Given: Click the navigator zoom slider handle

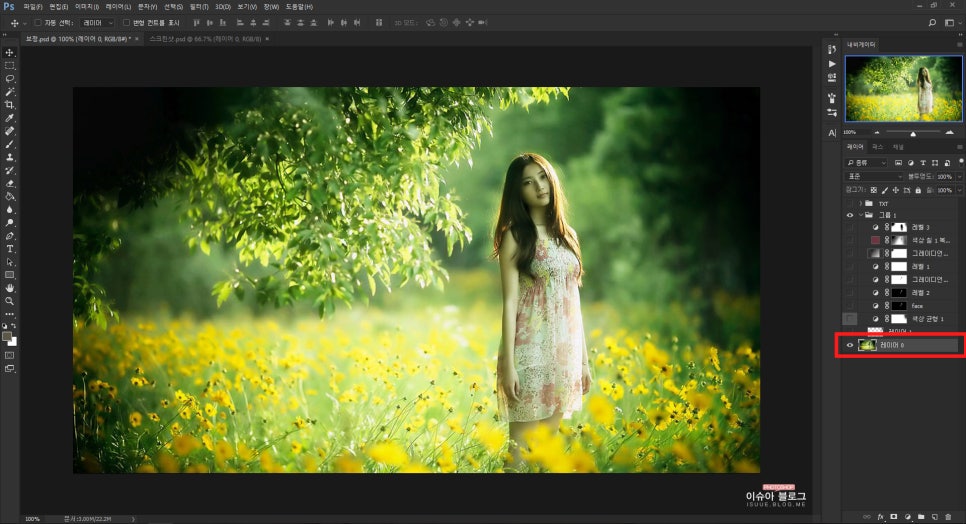Looking at the screenshot, I should click(913, 133).
